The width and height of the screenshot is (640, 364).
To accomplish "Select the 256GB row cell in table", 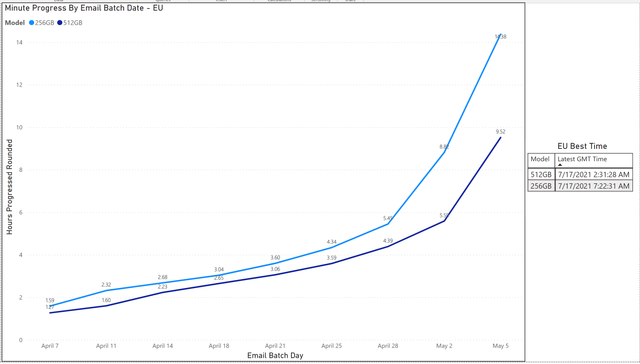I will [x=541, y=186].
